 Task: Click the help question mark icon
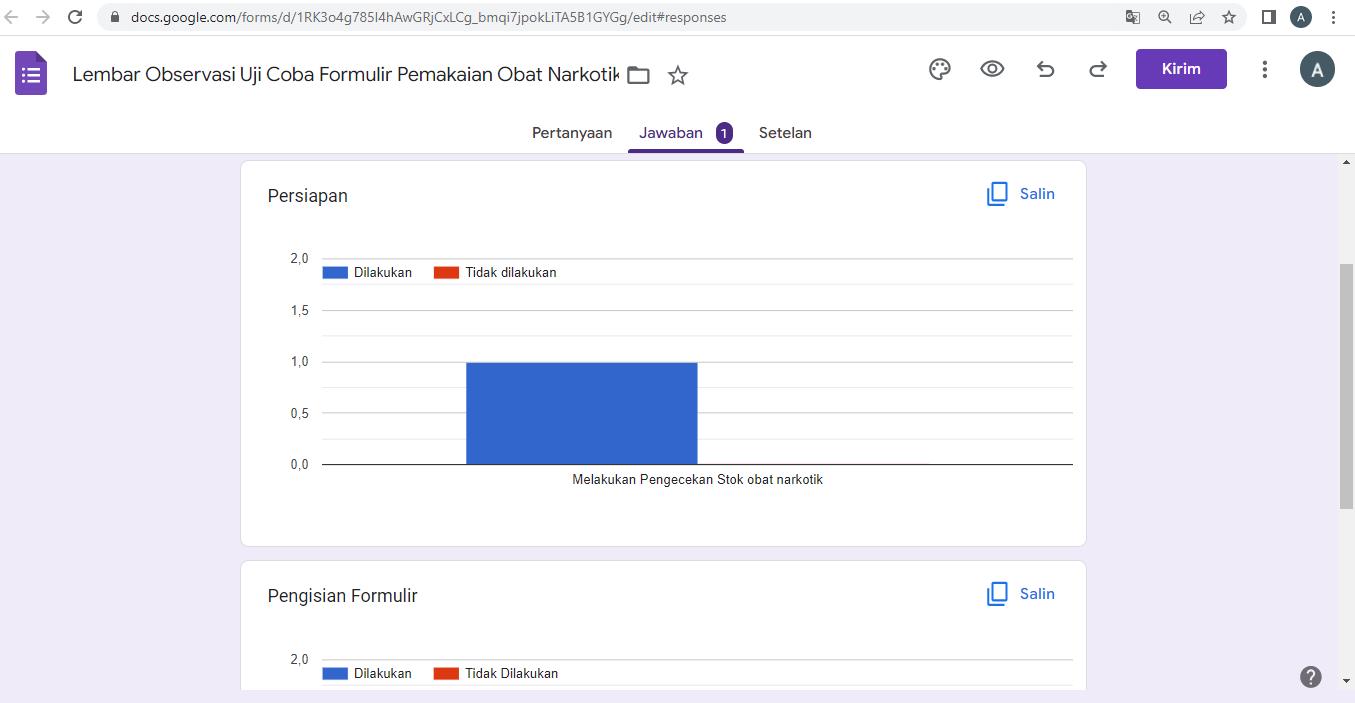[1310, 677]
